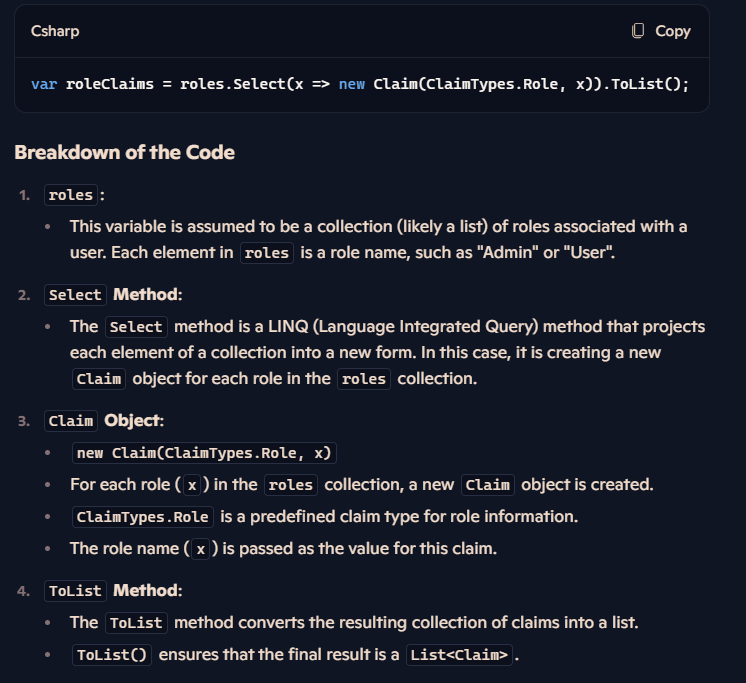The height and width of the screenshot is (683, 746).
Task: Click the Copy button label
Action: click(x=673, y=31)
